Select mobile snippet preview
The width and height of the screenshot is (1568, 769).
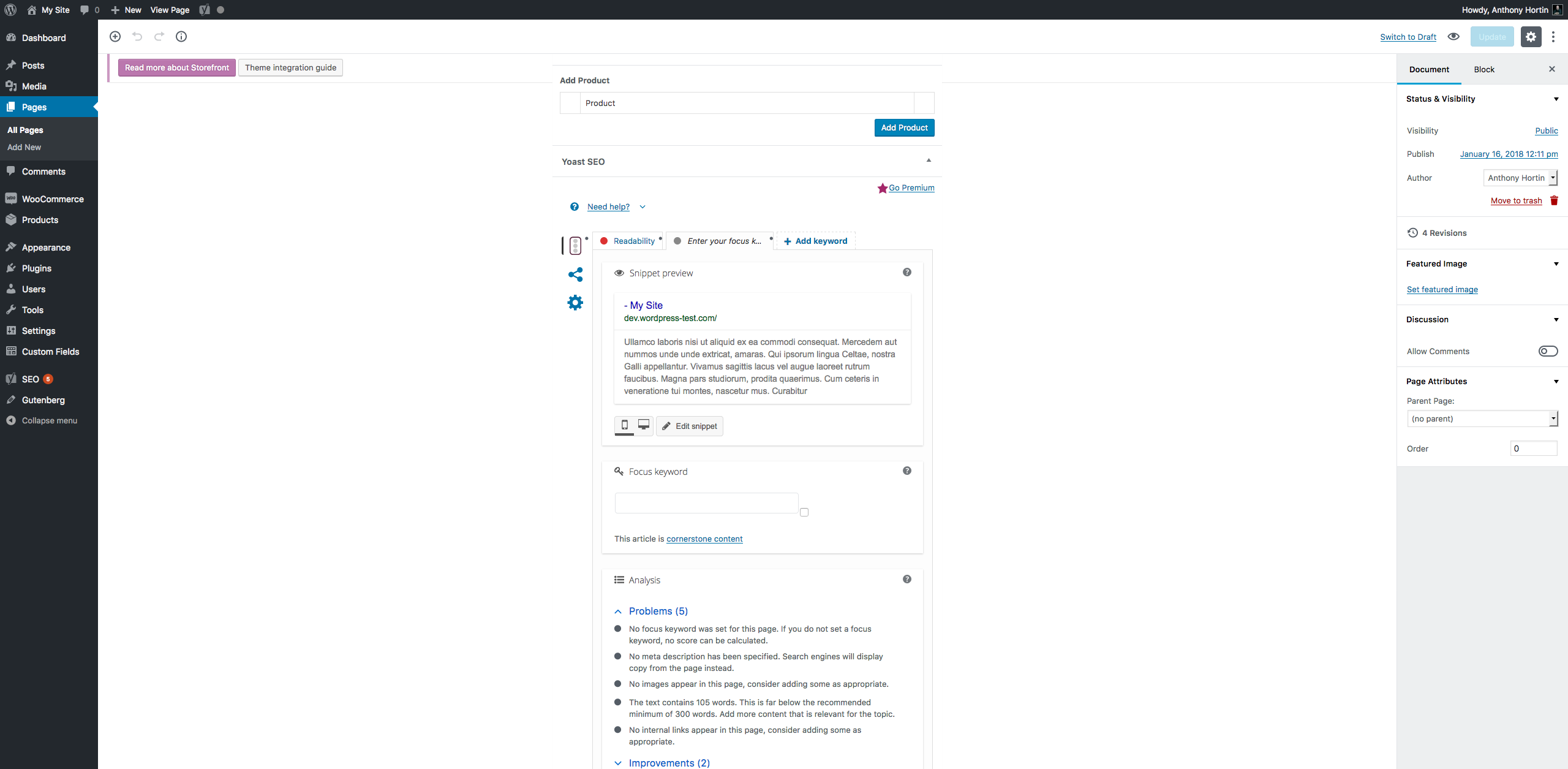[624, 425]
